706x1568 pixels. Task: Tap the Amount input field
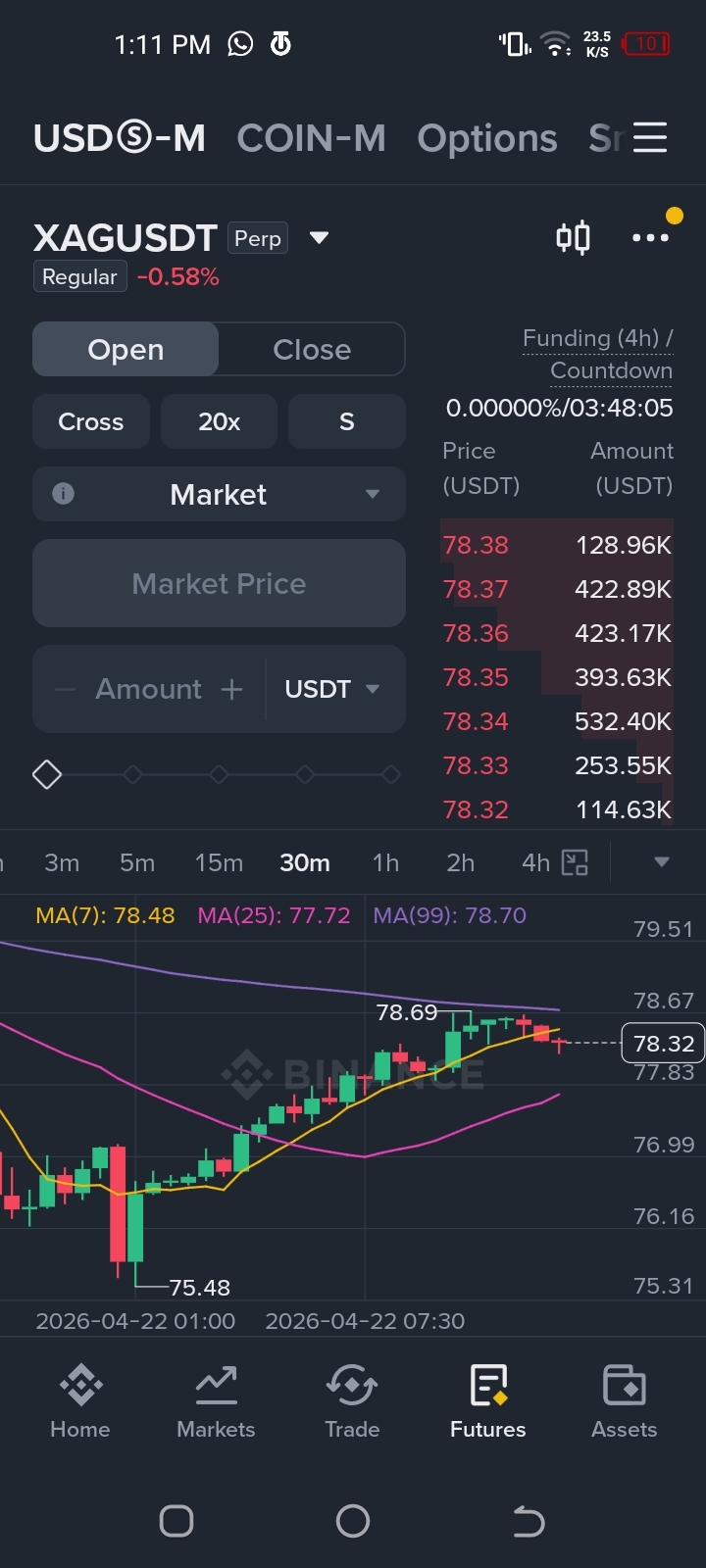point(149,689)
